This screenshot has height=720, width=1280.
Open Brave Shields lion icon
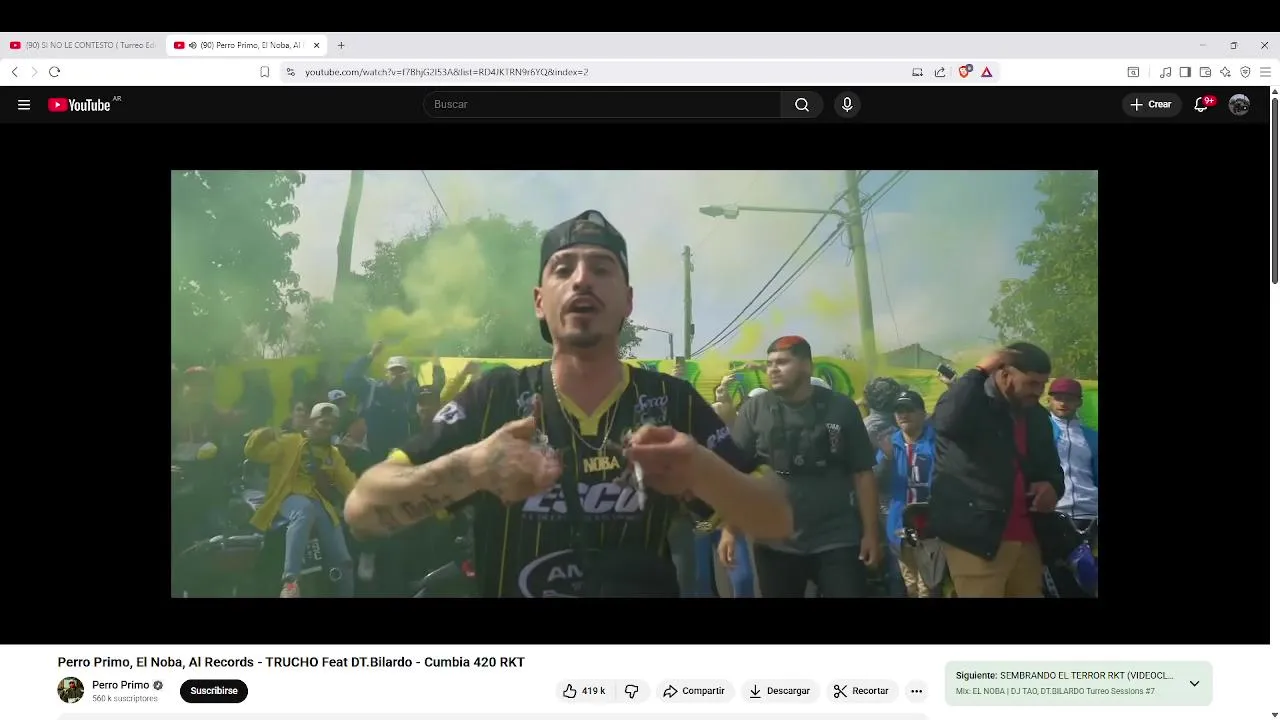964,72
